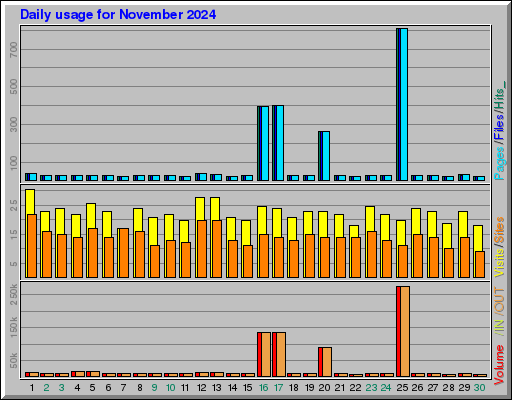Click the day 16 volume bar in bottom chart
512x400 pixels.
pyautogui.click(x=264, y=354)
